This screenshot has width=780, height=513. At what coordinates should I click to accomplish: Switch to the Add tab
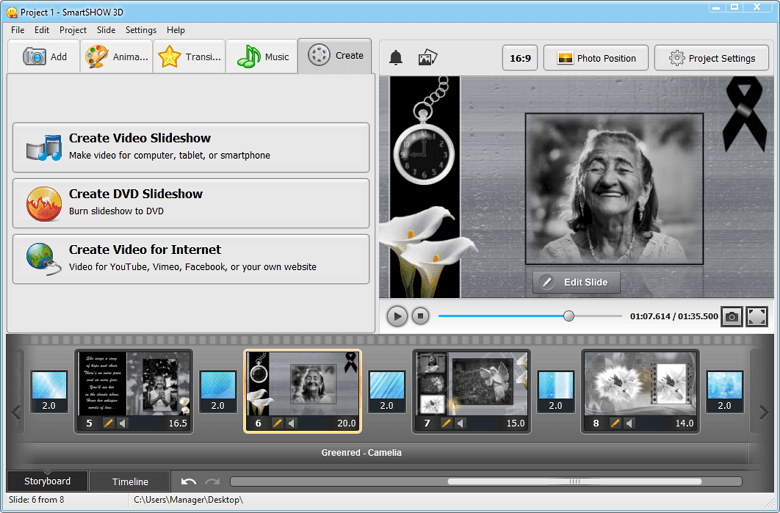[x=44, y=56]
